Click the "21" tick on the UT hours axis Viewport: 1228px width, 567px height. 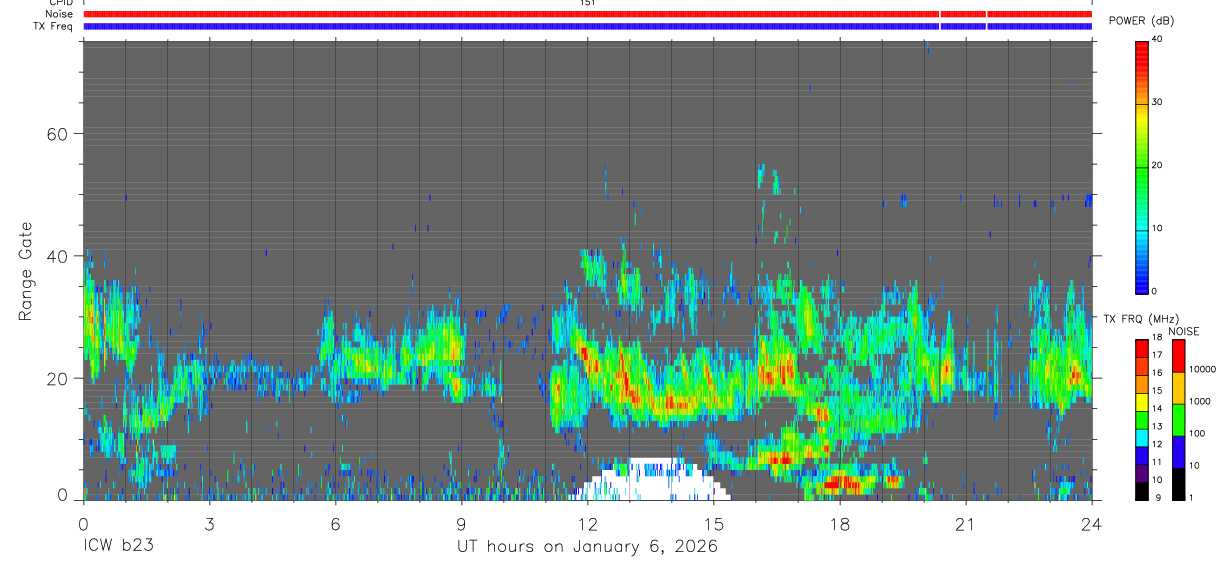click(x=966, y=523)
